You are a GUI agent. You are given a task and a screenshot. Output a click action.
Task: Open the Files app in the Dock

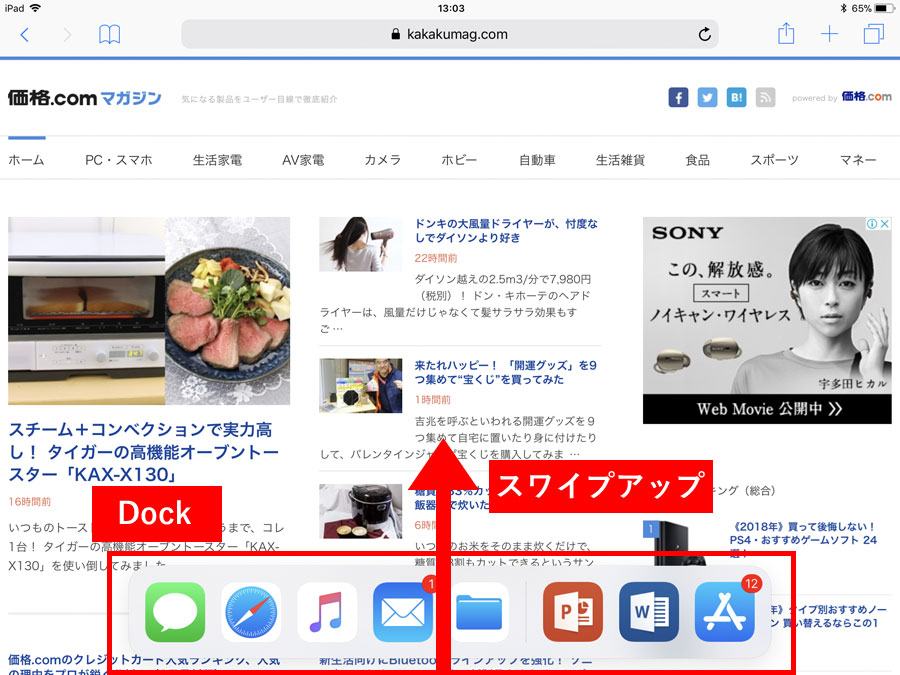(x=479, y=612)
